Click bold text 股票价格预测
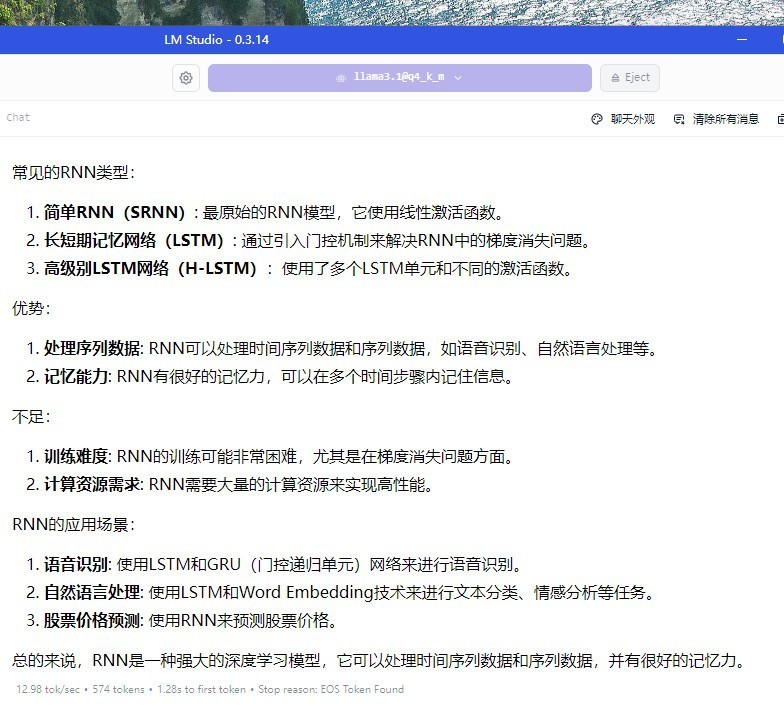Image resolution: width=784 pixels, height=724 pixels. 94,620
